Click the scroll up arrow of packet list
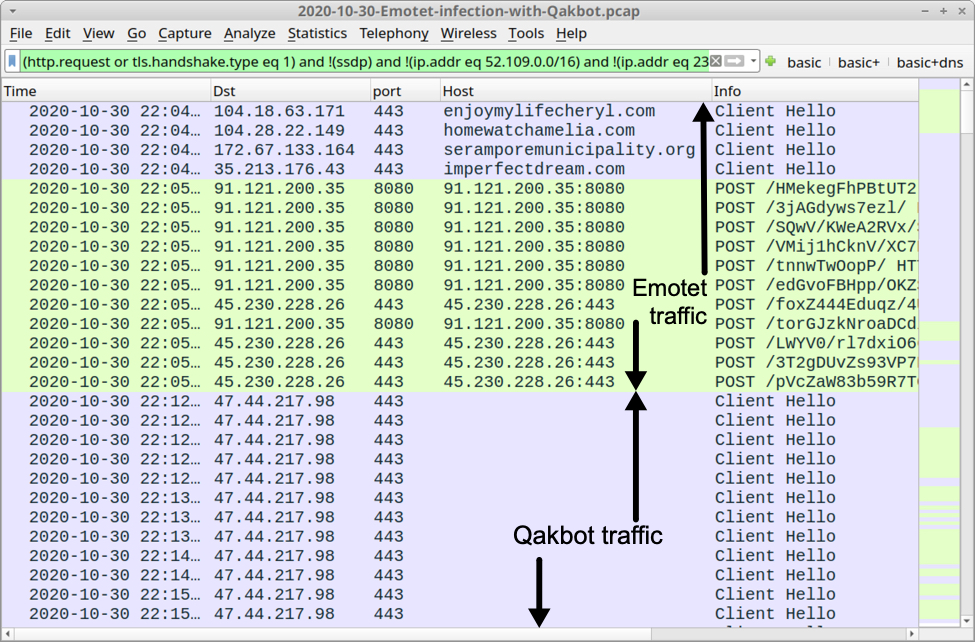 [x=967, y=83]
